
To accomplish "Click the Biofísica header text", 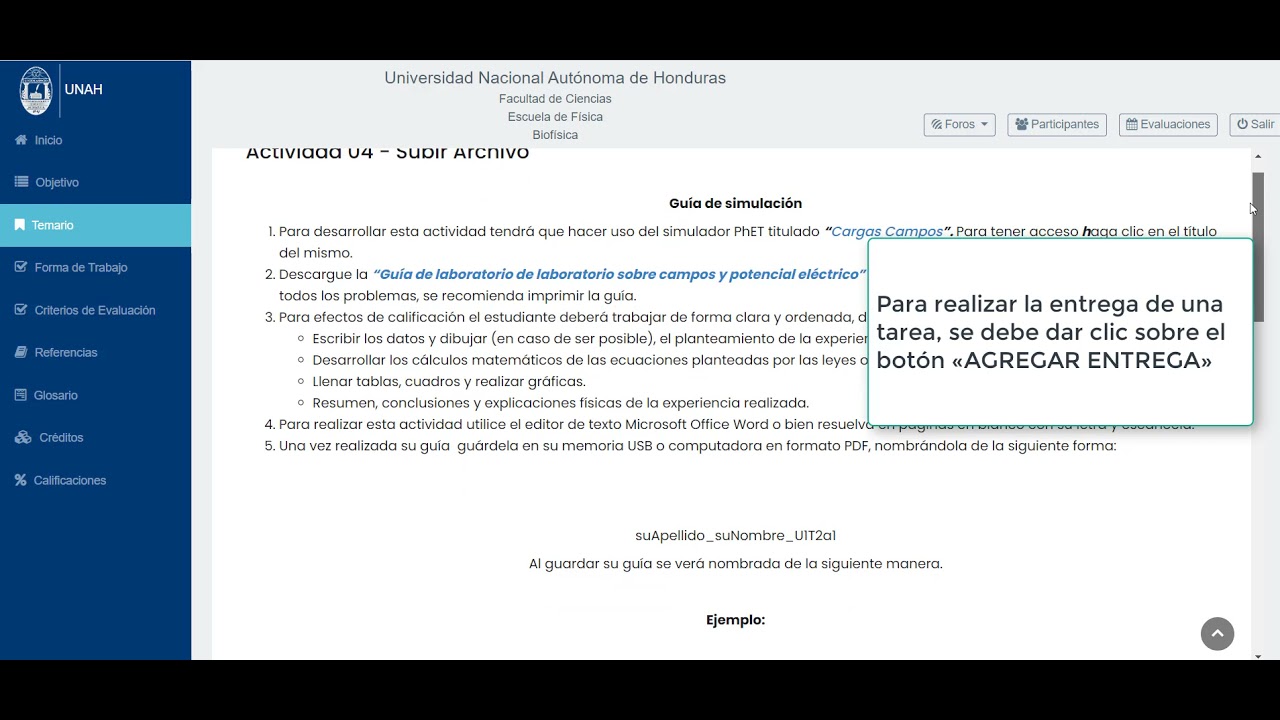I will 555,135.
